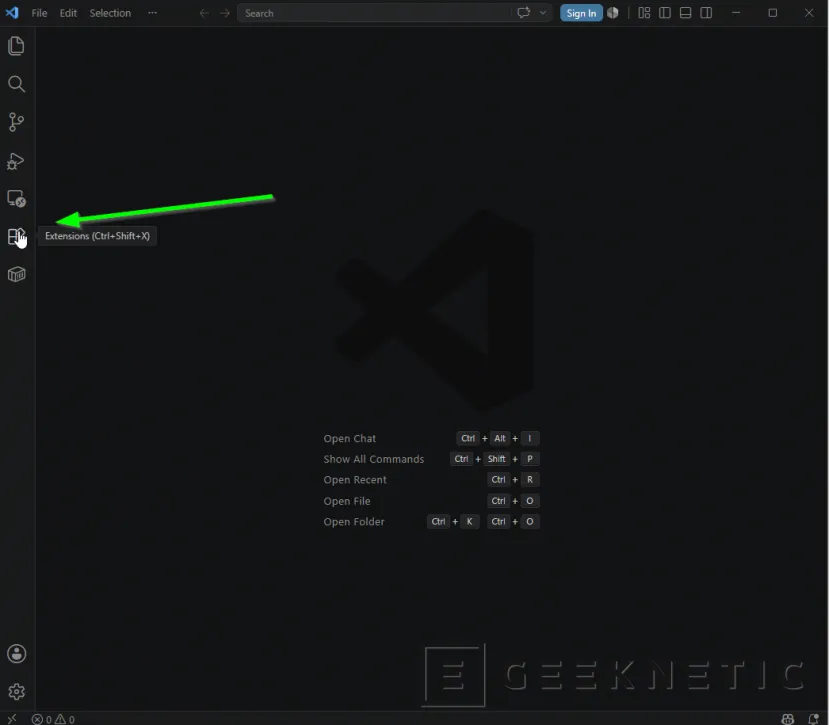The height and width of the screenshot is (725, 829).
Task: Open the Edit menu
Action: [x=68, y=13]
